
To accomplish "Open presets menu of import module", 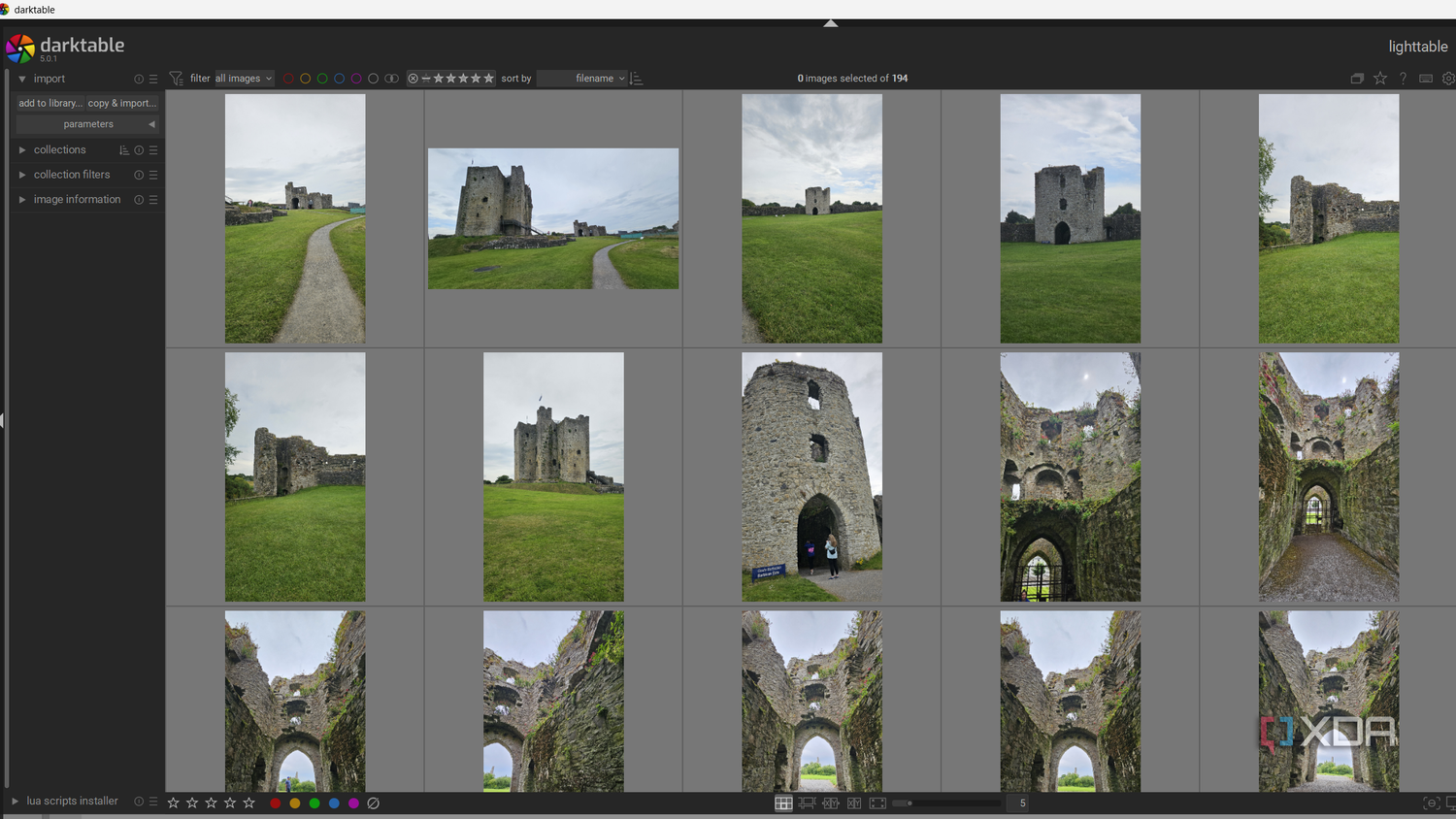I will (153, 79).
